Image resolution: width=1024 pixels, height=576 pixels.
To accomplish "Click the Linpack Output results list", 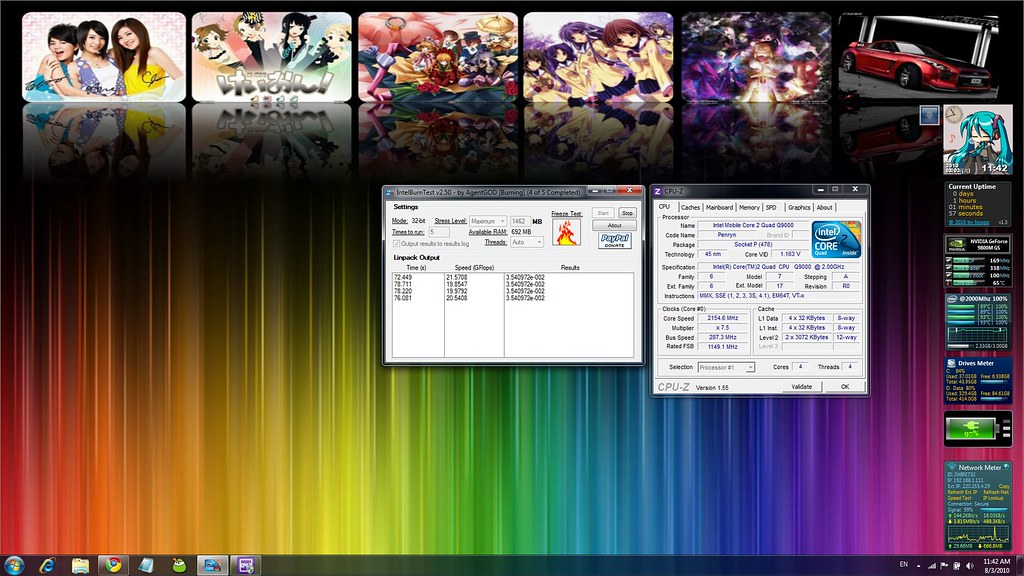I will click(x=513, y=315).
